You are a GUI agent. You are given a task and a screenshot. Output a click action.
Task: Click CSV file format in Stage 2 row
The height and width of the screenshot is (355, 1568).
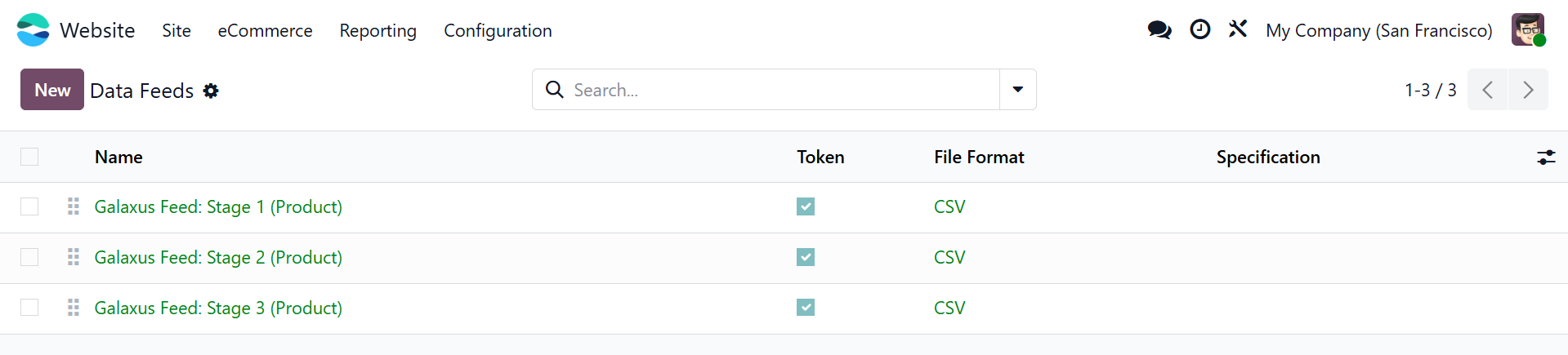[949, 257]
